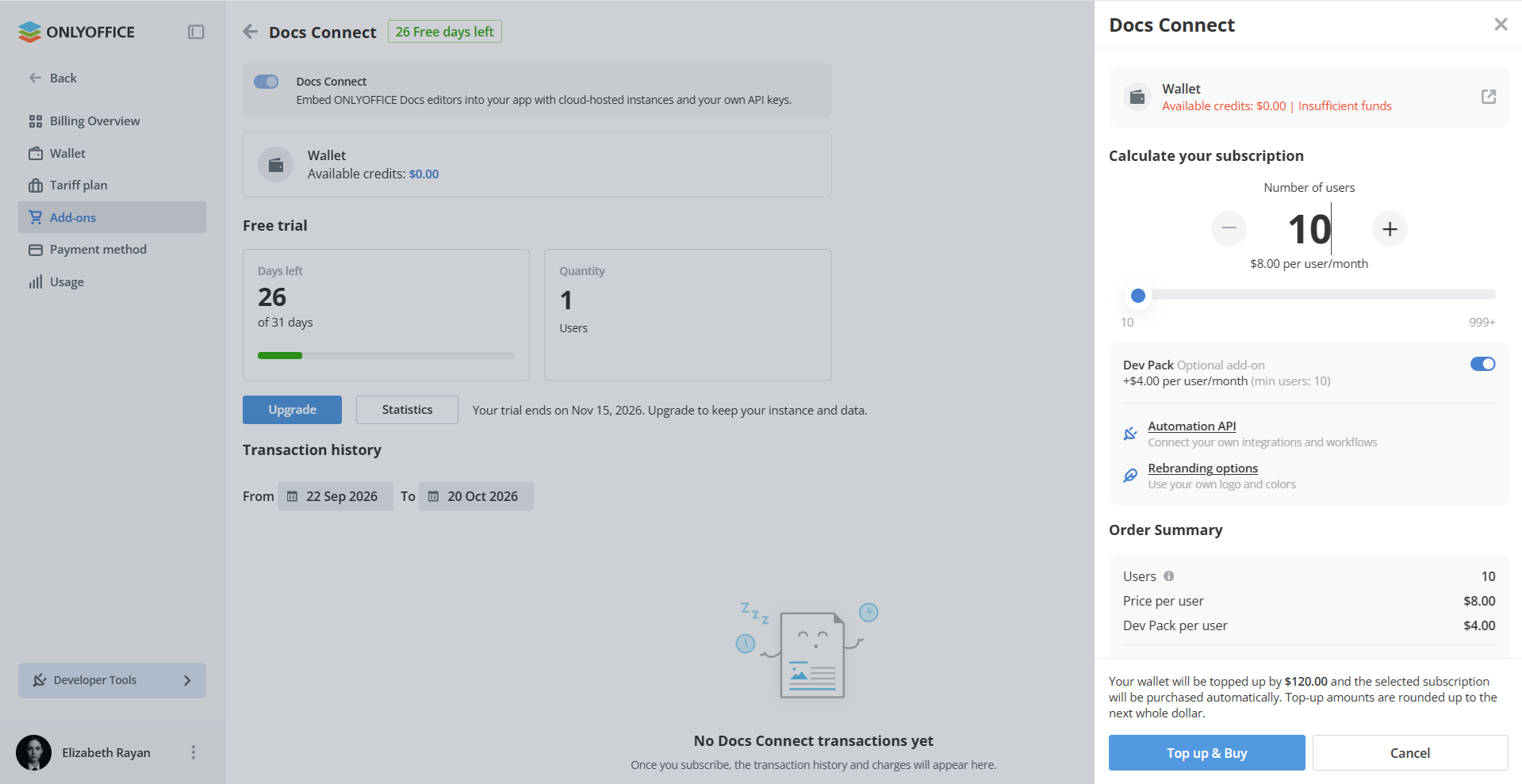Click the Upgrade button
Screen dimensions: 1522x784
coord(292,410)
